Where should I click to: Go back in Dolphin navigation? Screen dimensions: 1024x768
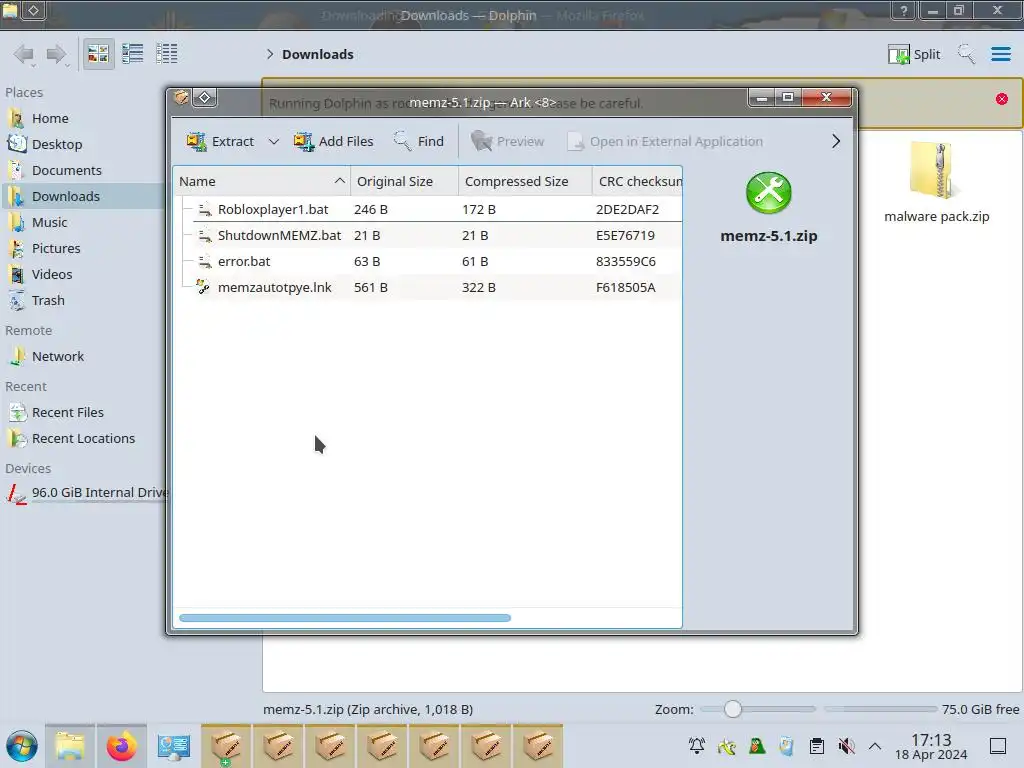click(25, 54)
